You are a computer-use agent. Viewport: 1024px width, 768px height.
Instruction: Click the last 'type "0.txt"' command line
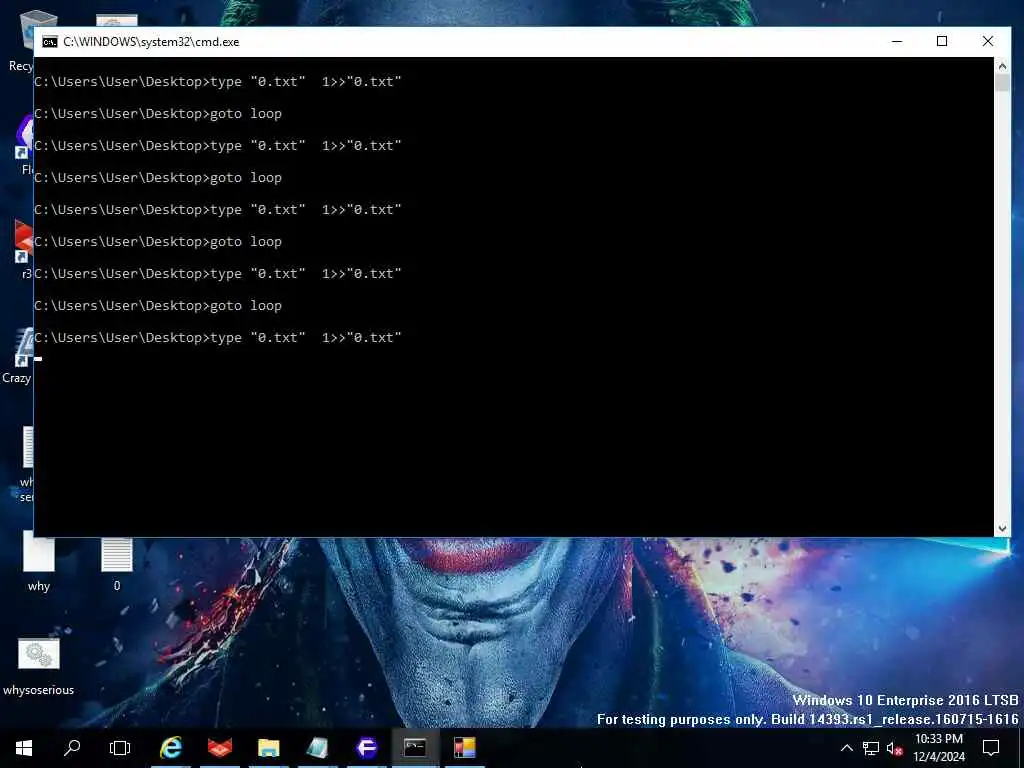click(217, 338)
